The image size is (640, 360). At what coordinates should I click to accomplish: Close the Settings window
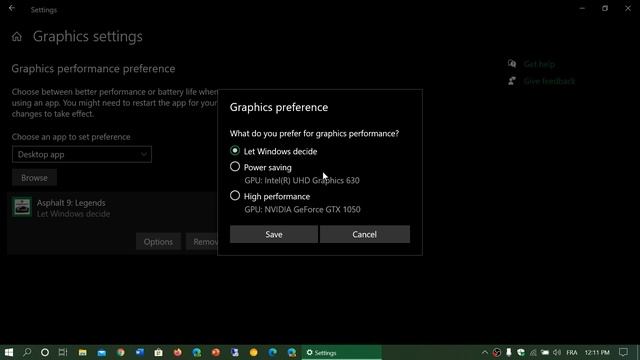click(x=628, y=8)
